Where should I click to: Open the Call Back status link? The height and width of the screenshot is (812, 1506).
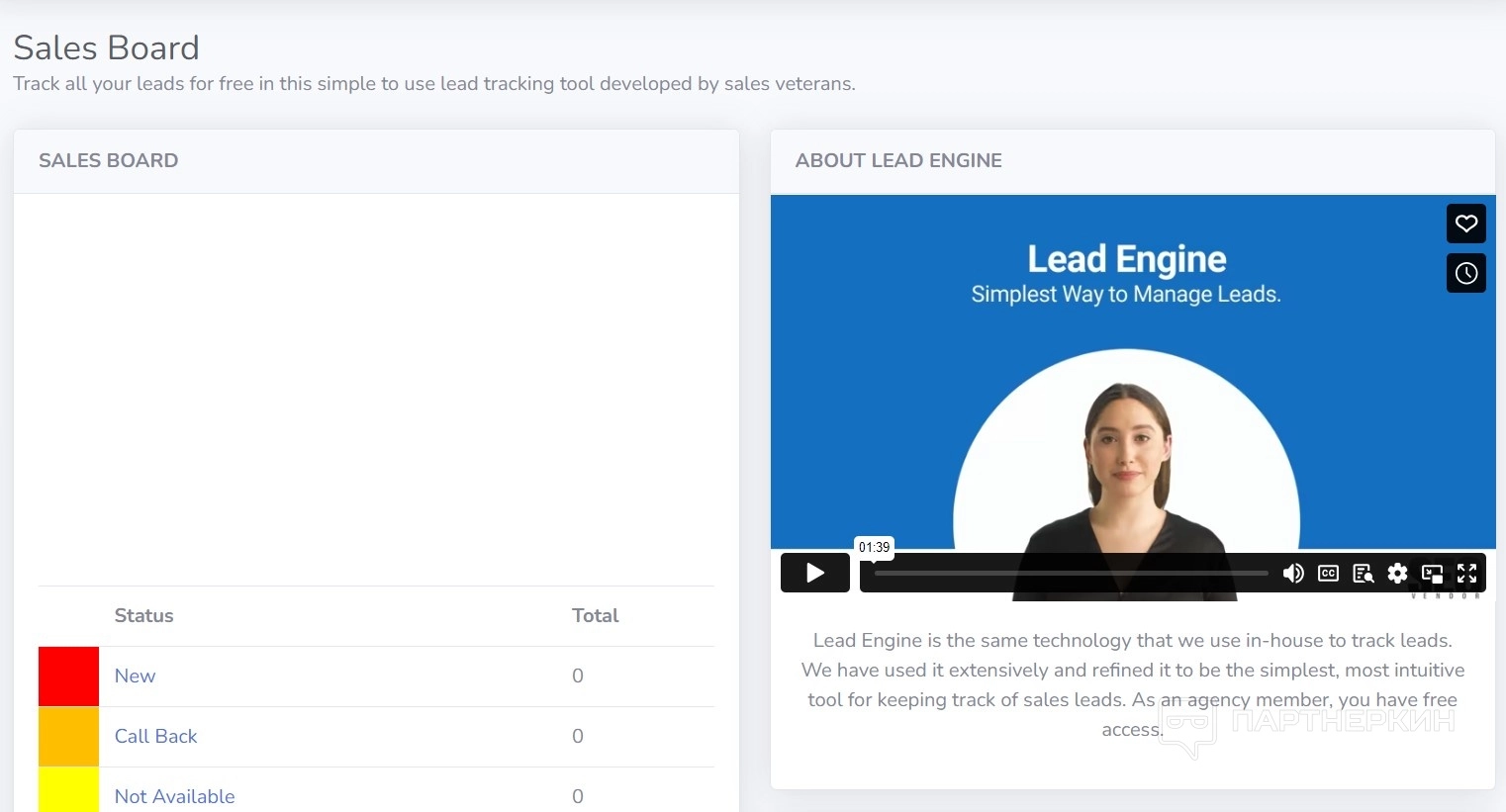[156, 737]
